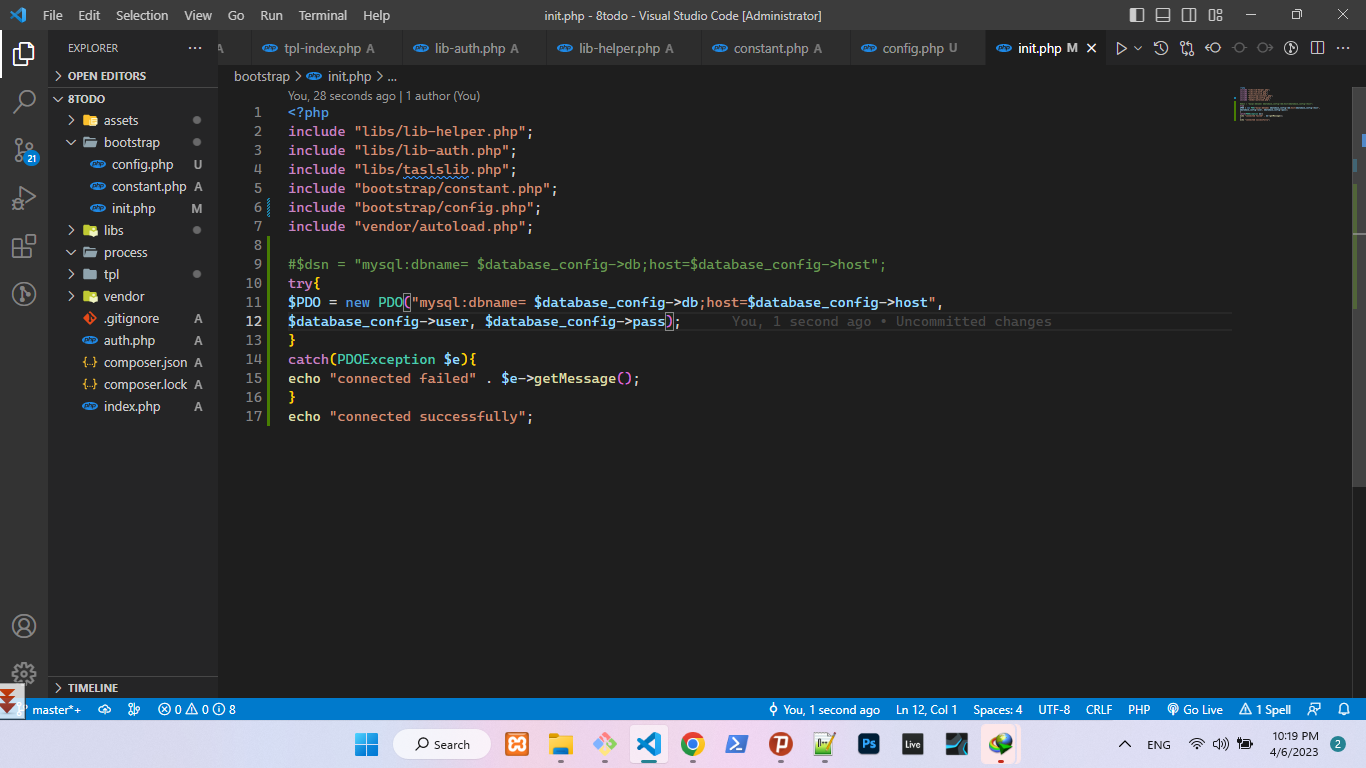Viewport: 1366px width, 768px height.
Task: Click the editor minimap preview
Action: (x=1280, y=104)
